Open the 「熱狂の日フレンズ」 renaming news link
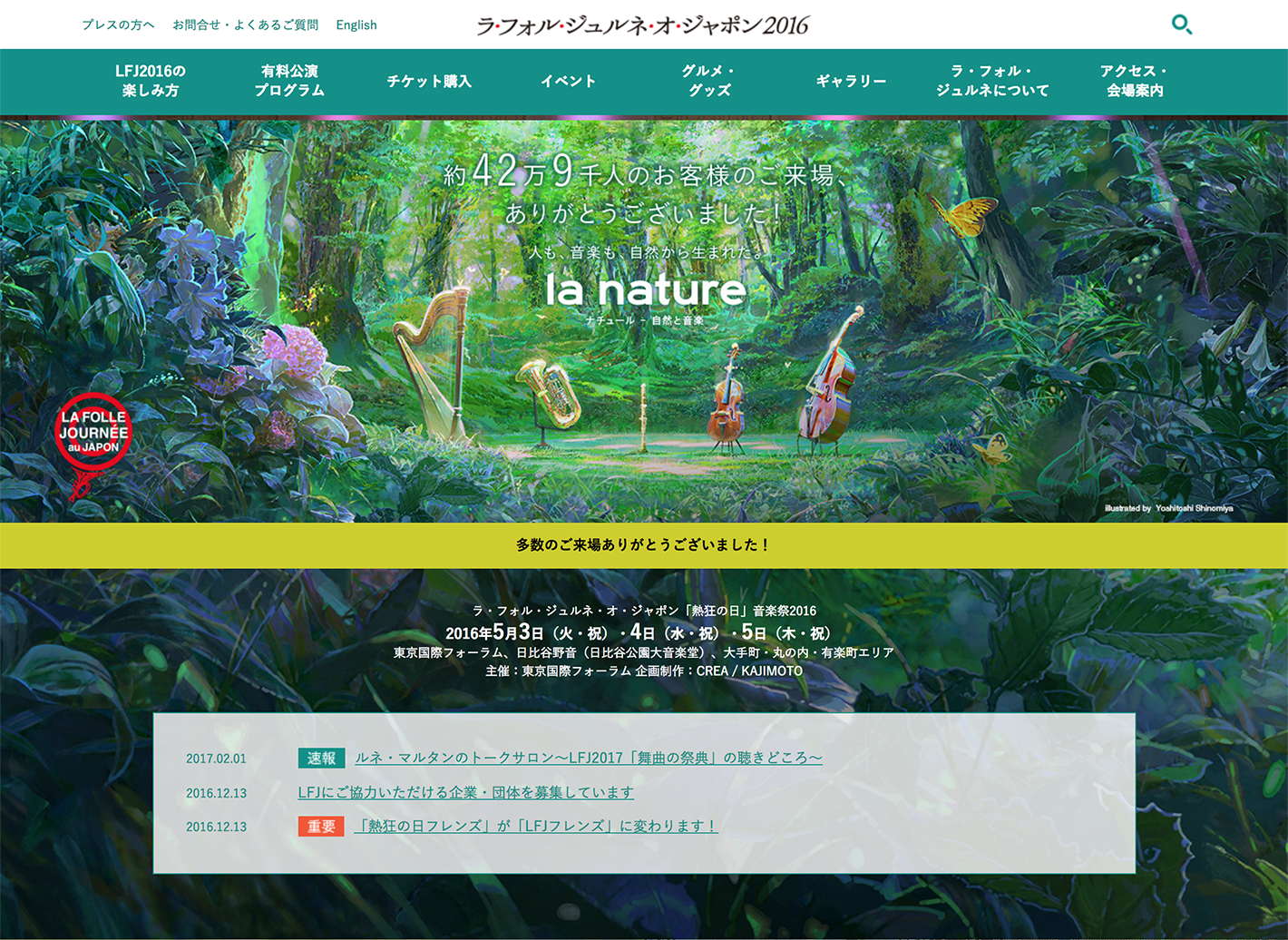Viewport: 1288px width, 940px height. (x=536, y=826)
